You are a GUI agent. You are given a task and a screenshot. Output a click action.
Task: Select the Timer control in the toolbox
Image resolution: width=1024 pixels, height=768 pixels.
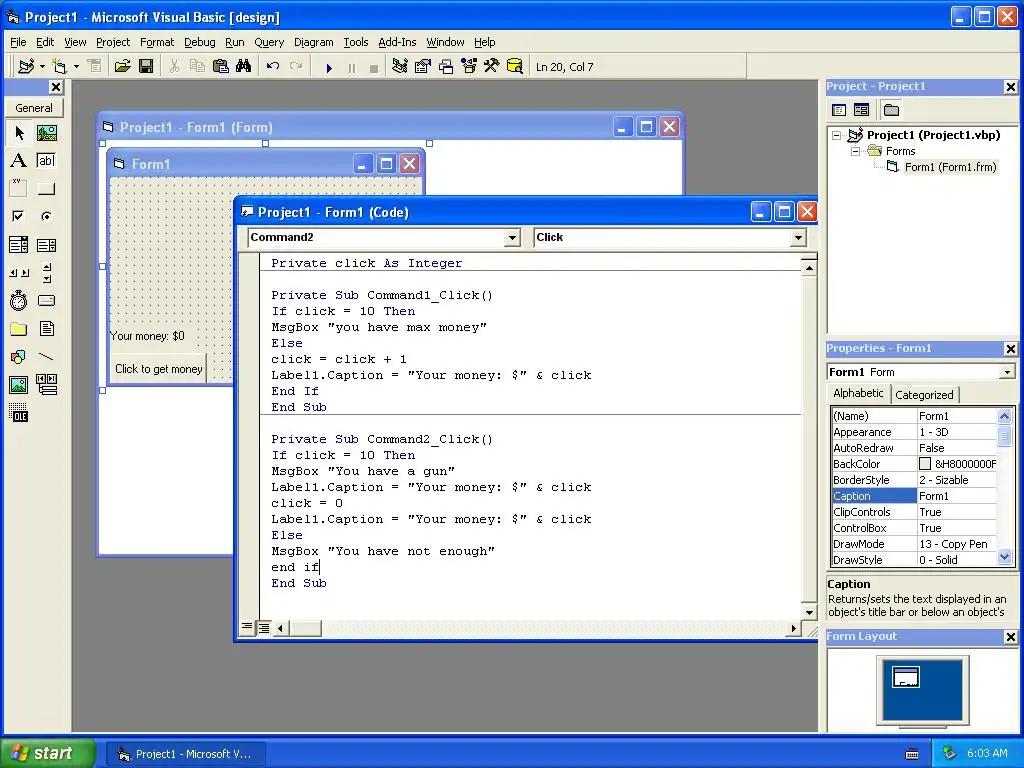coord(19,300)
